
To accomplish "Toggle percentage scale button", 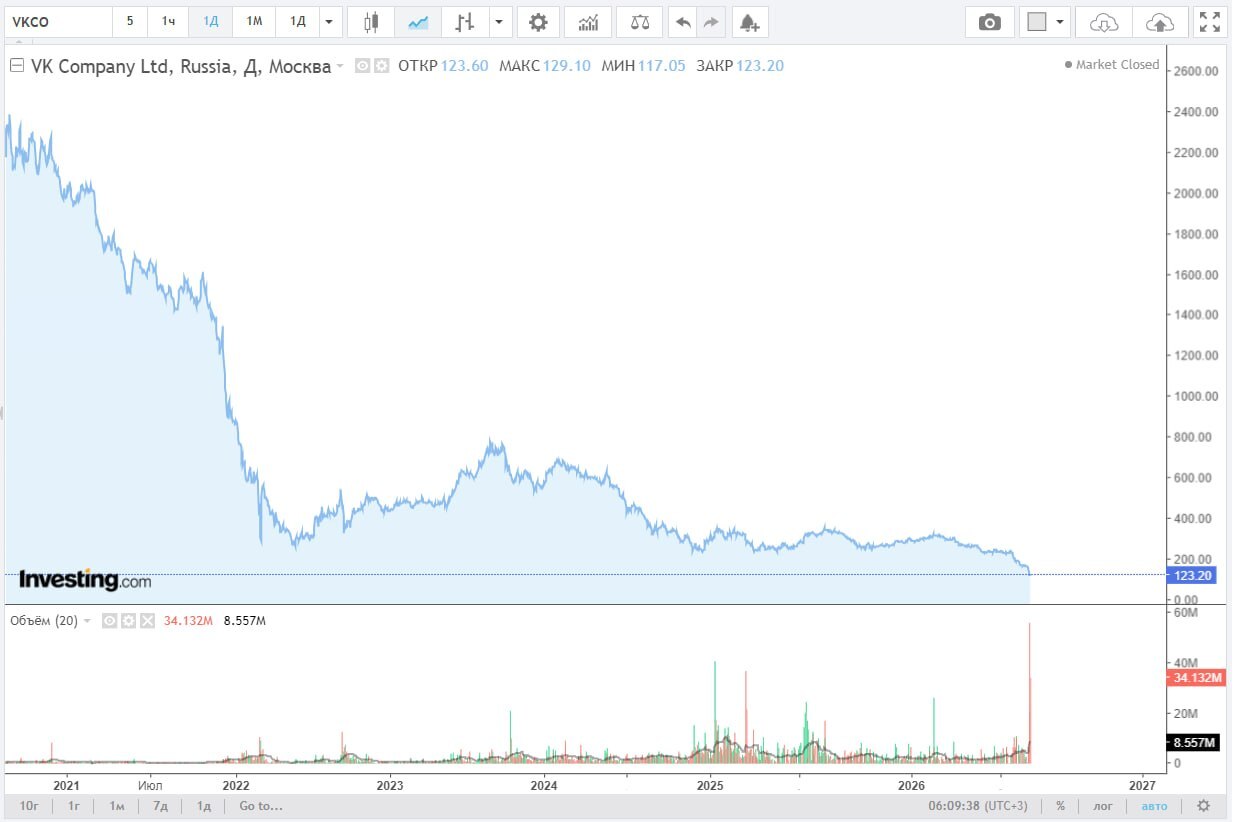I will coord(1060,806).
